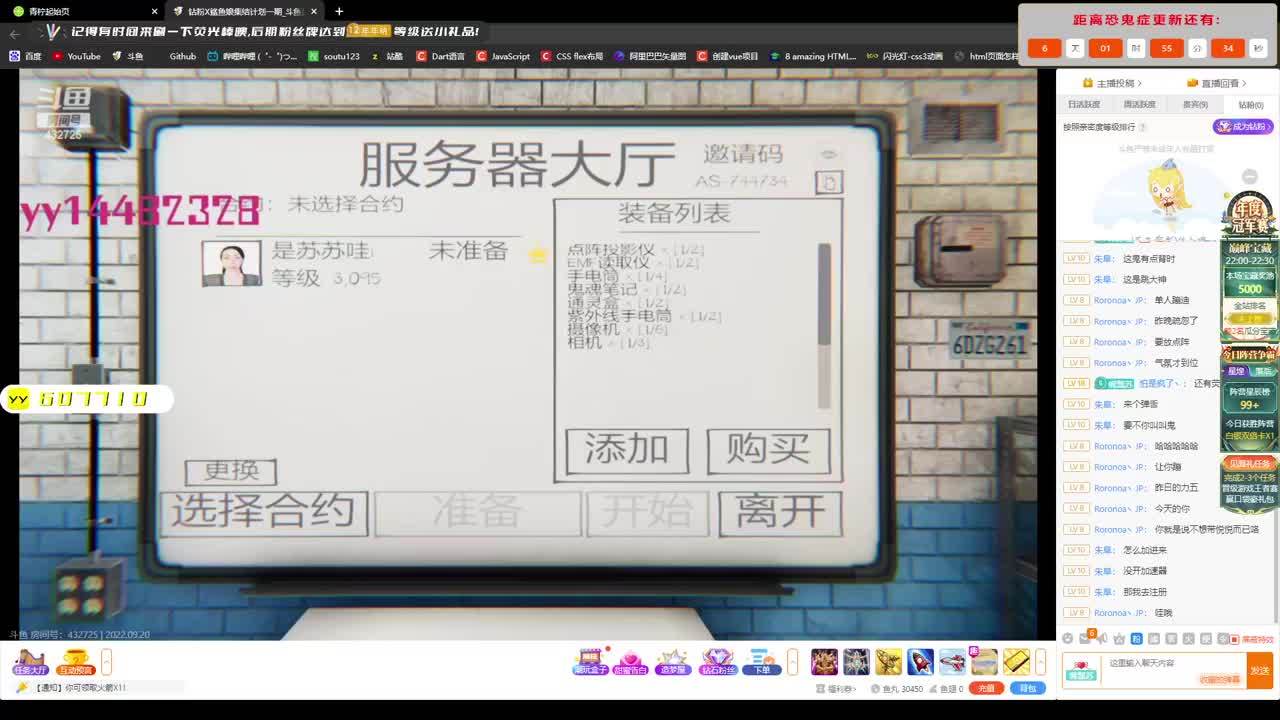1280x720 pixels.
Task: Click the browser back arrow
Action: click(14, 33)
